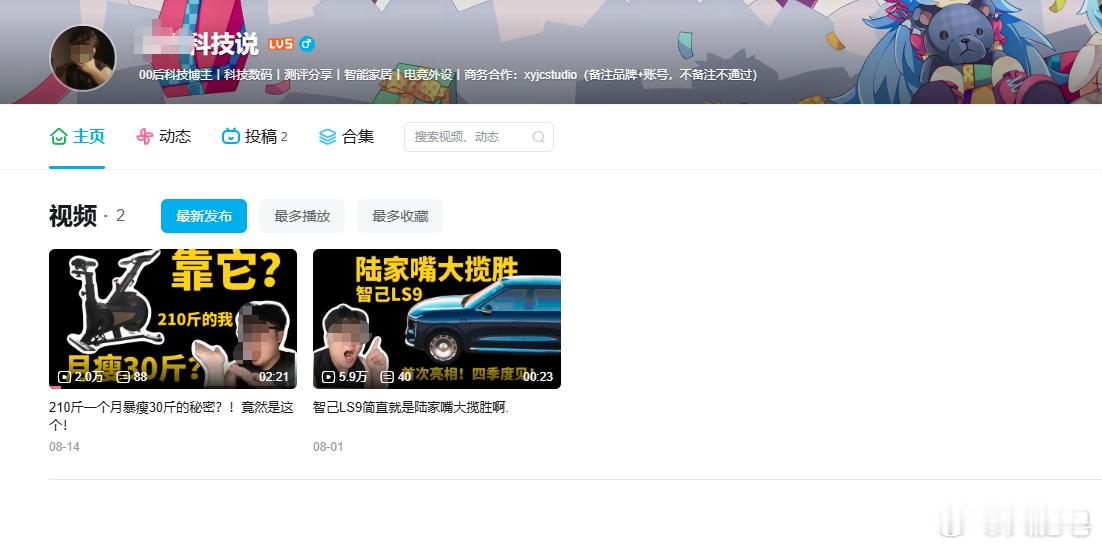Click the 02:21 duration label

(274, 377)
